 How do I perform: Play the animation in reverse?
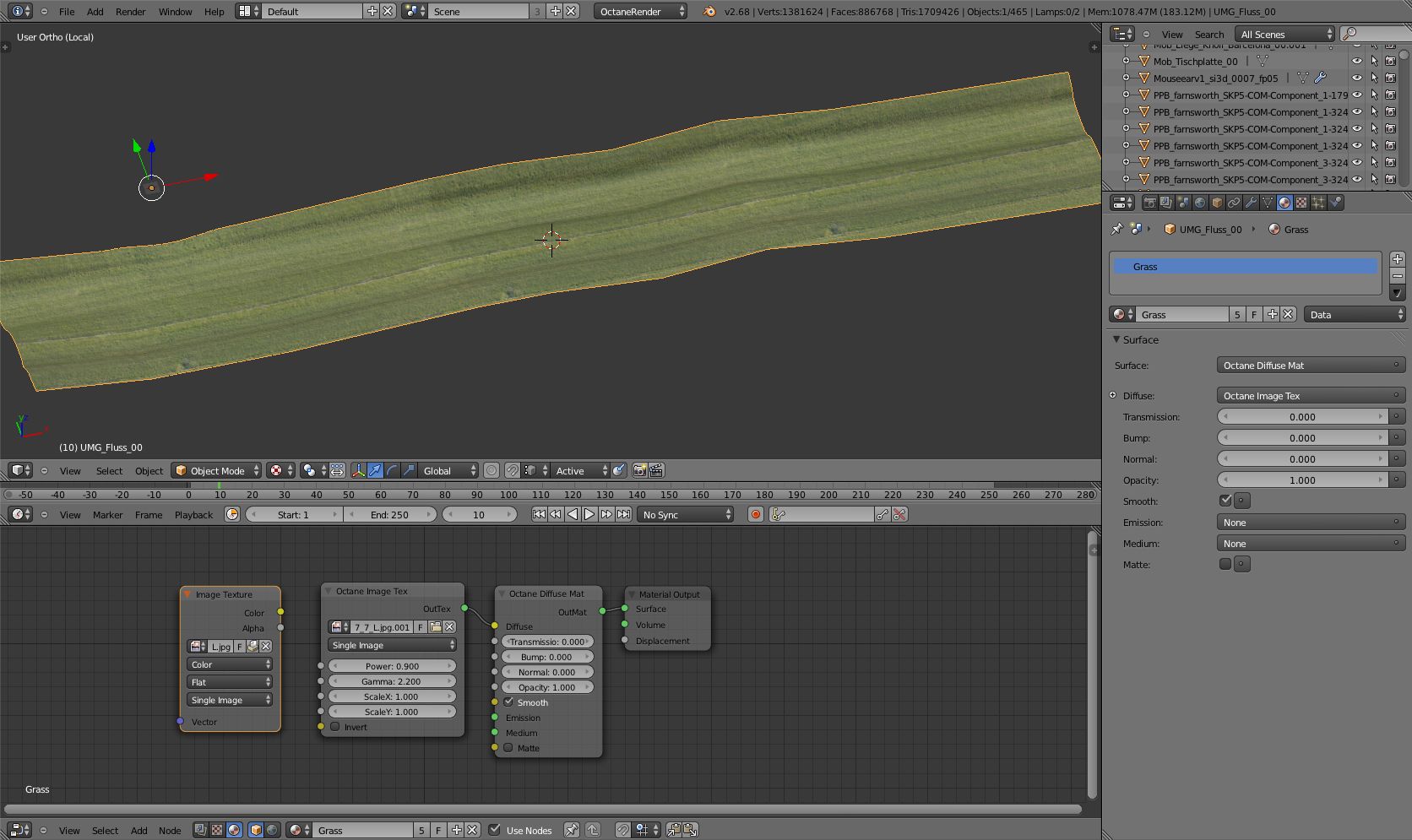(x=573, y=514)
